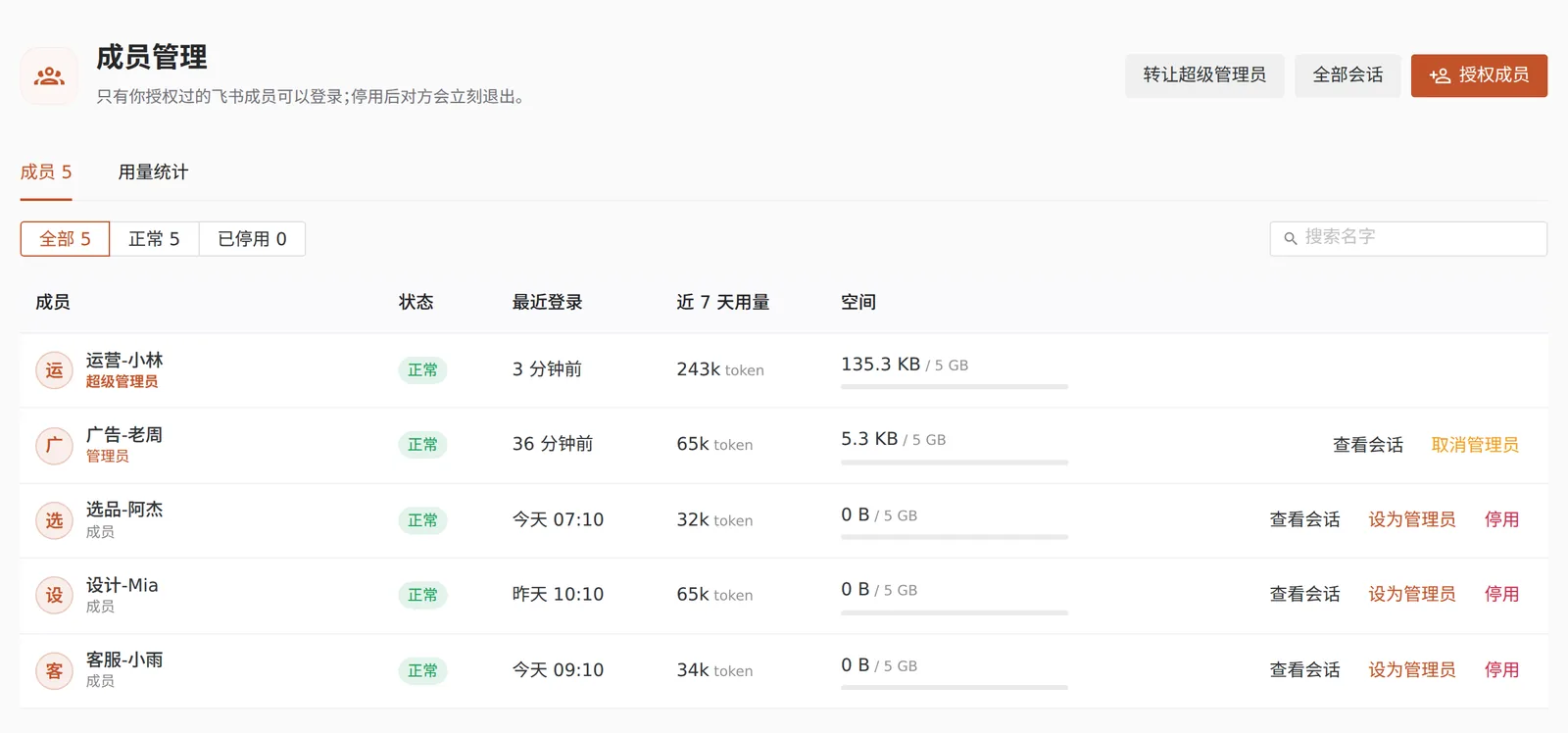
Task: Switch to the 成员 5 tab
Action: tap(46, 172)
